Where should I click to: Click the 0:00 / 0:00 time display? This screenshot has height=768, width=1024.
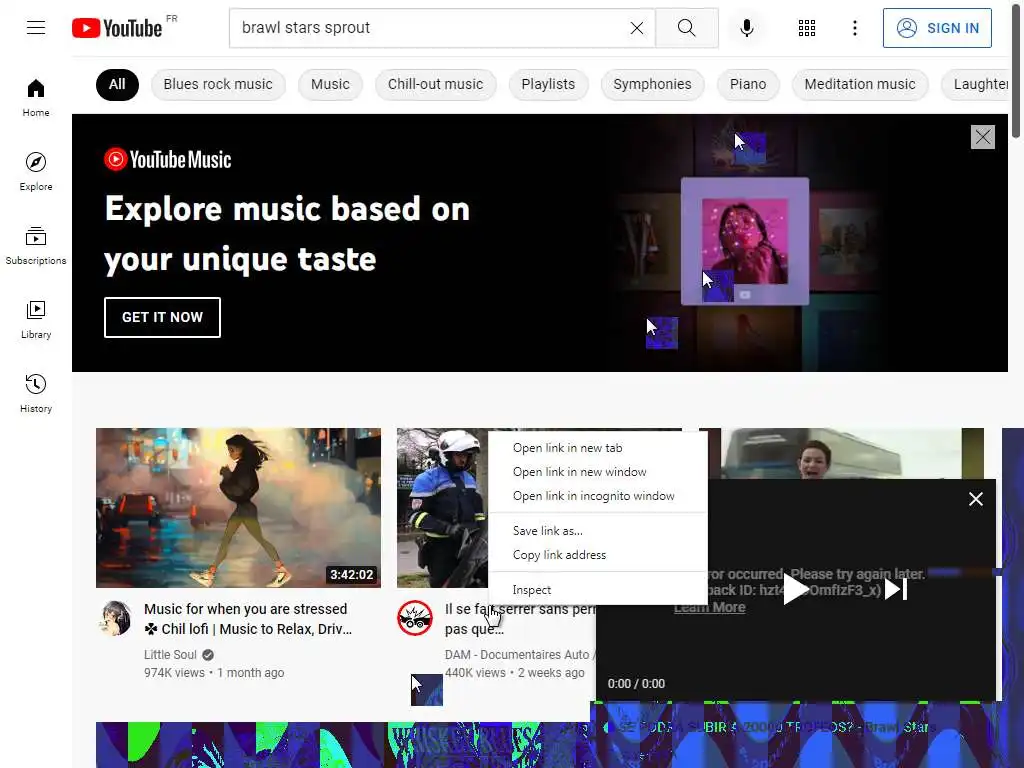(x=636, y=684)
